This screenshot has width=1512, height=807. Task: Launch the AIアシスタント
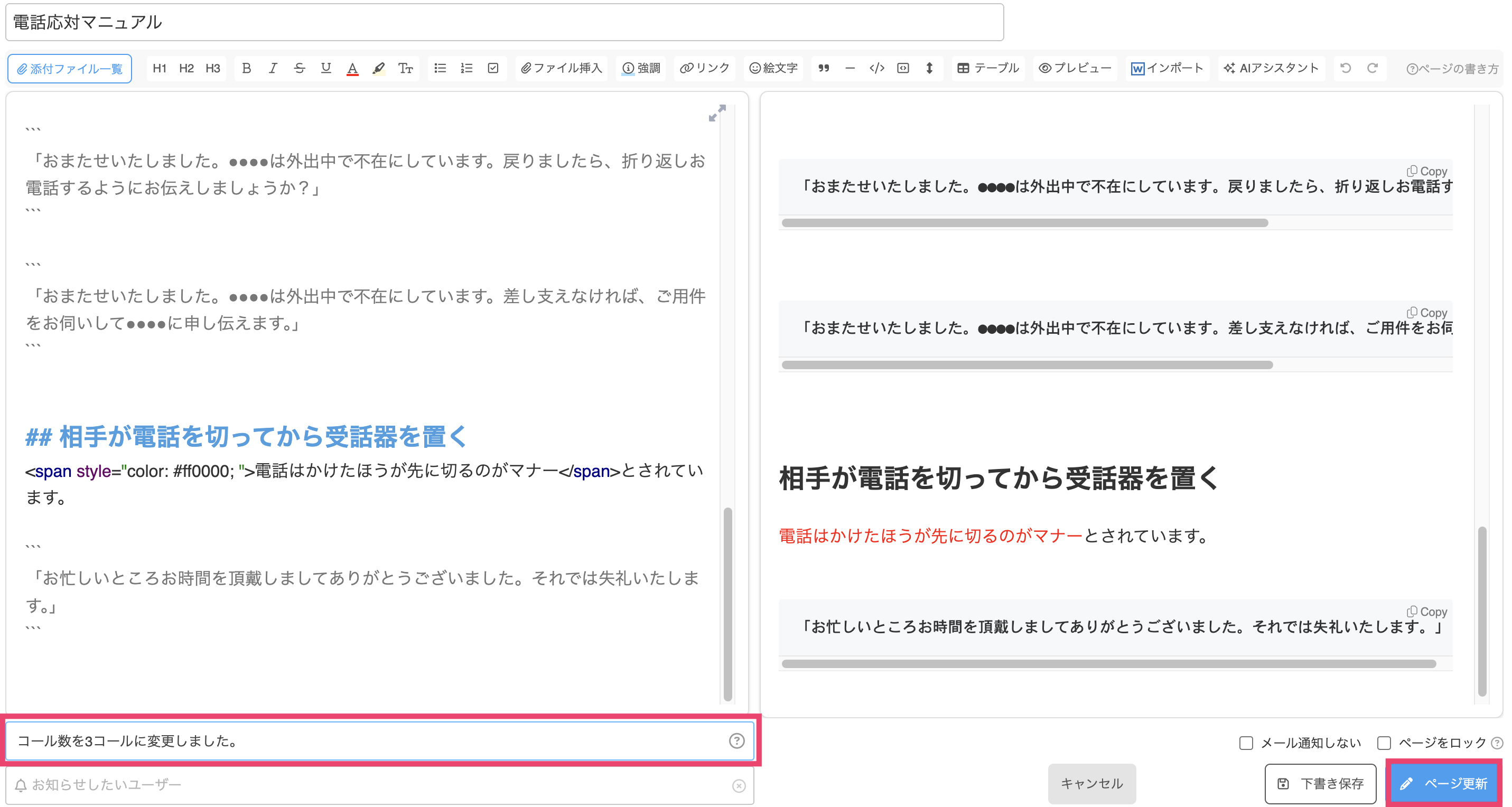[x=1271, y=68]
